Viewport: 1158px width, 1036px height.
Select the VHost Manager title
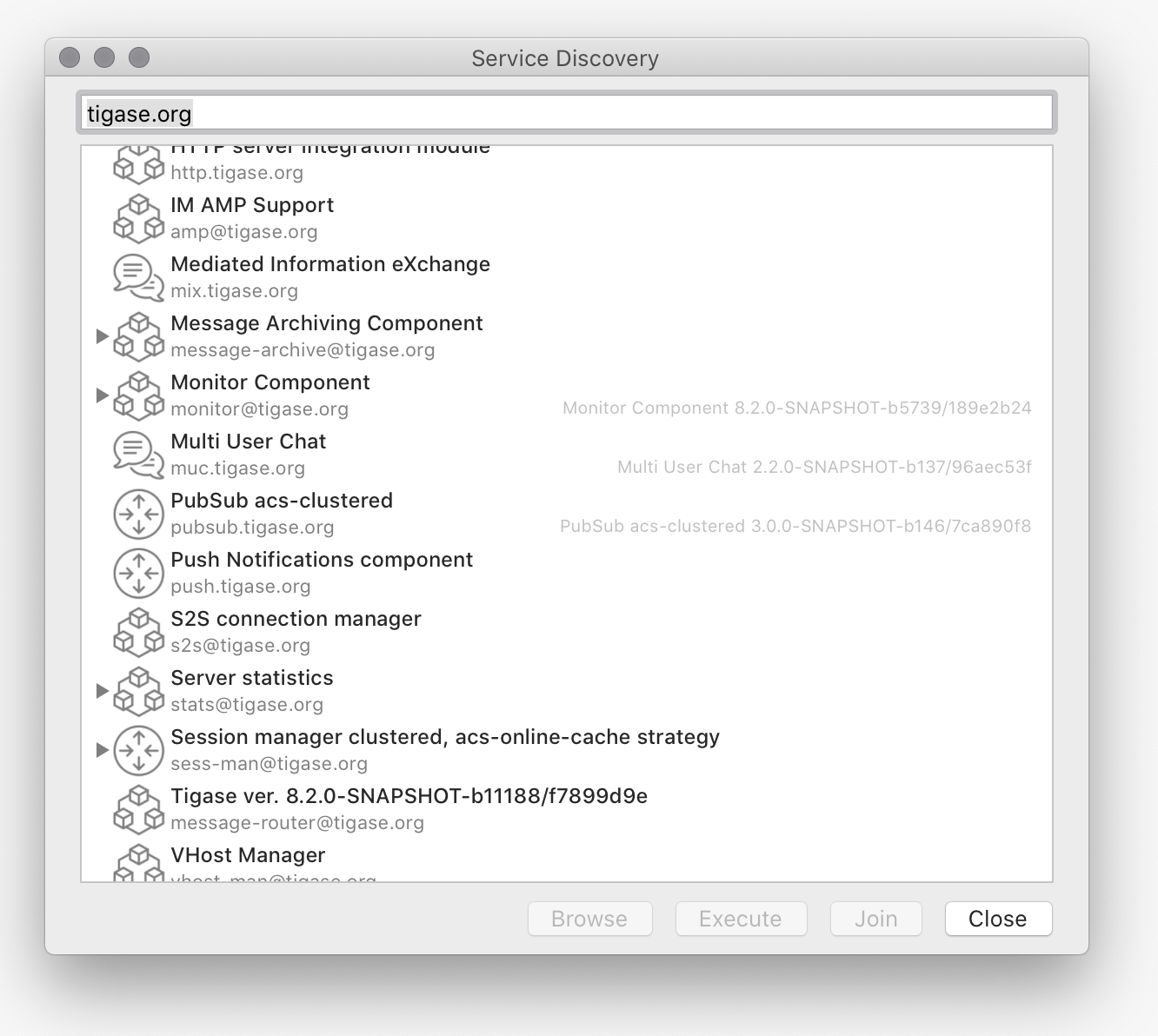248,855
